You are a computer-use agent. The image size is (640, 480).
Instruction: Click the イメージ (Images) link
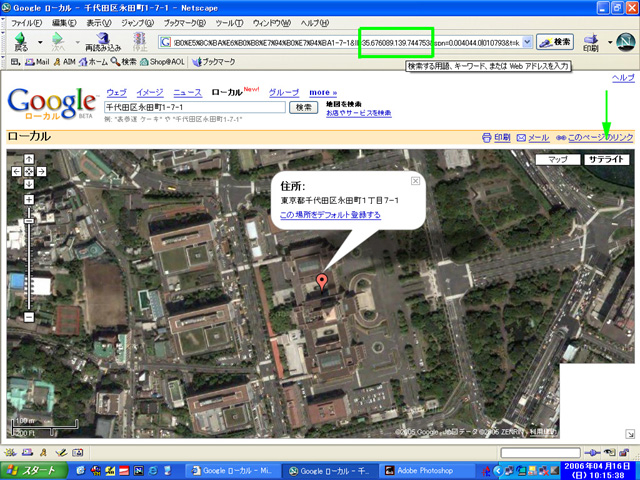point(150,93)
